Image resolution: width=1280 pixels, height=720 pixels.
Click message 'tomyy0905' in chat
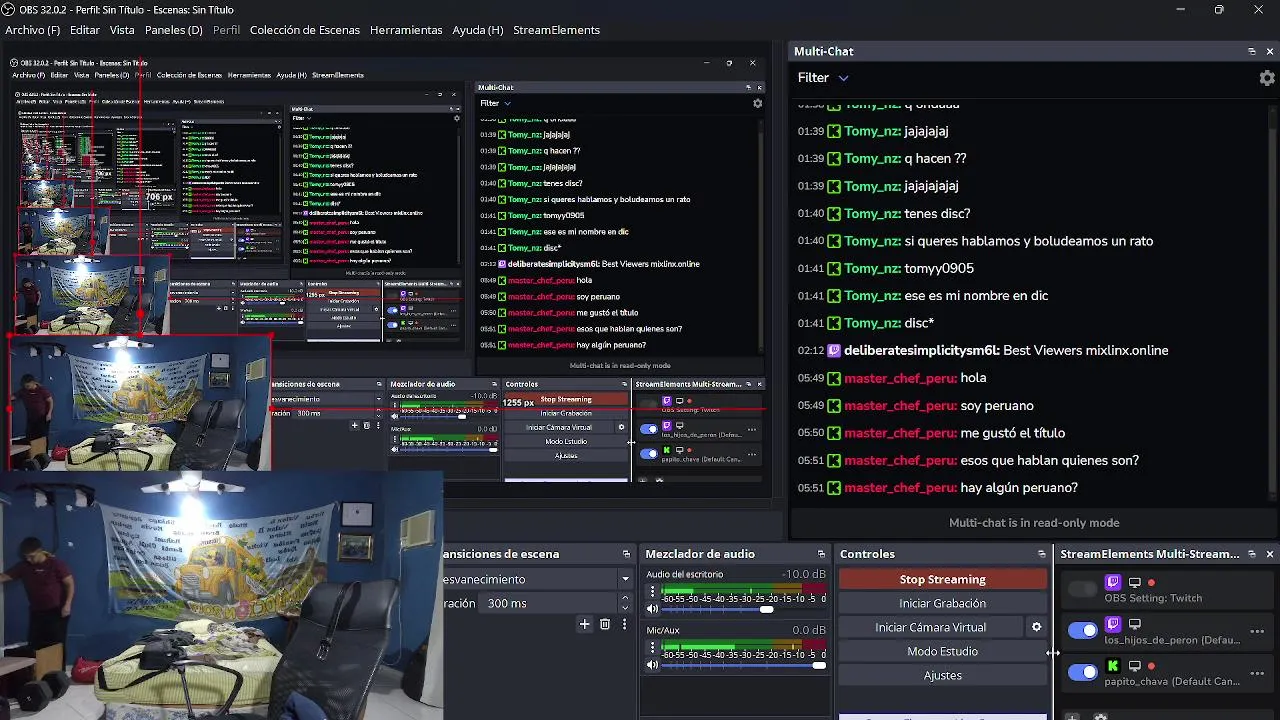point(938,268)
